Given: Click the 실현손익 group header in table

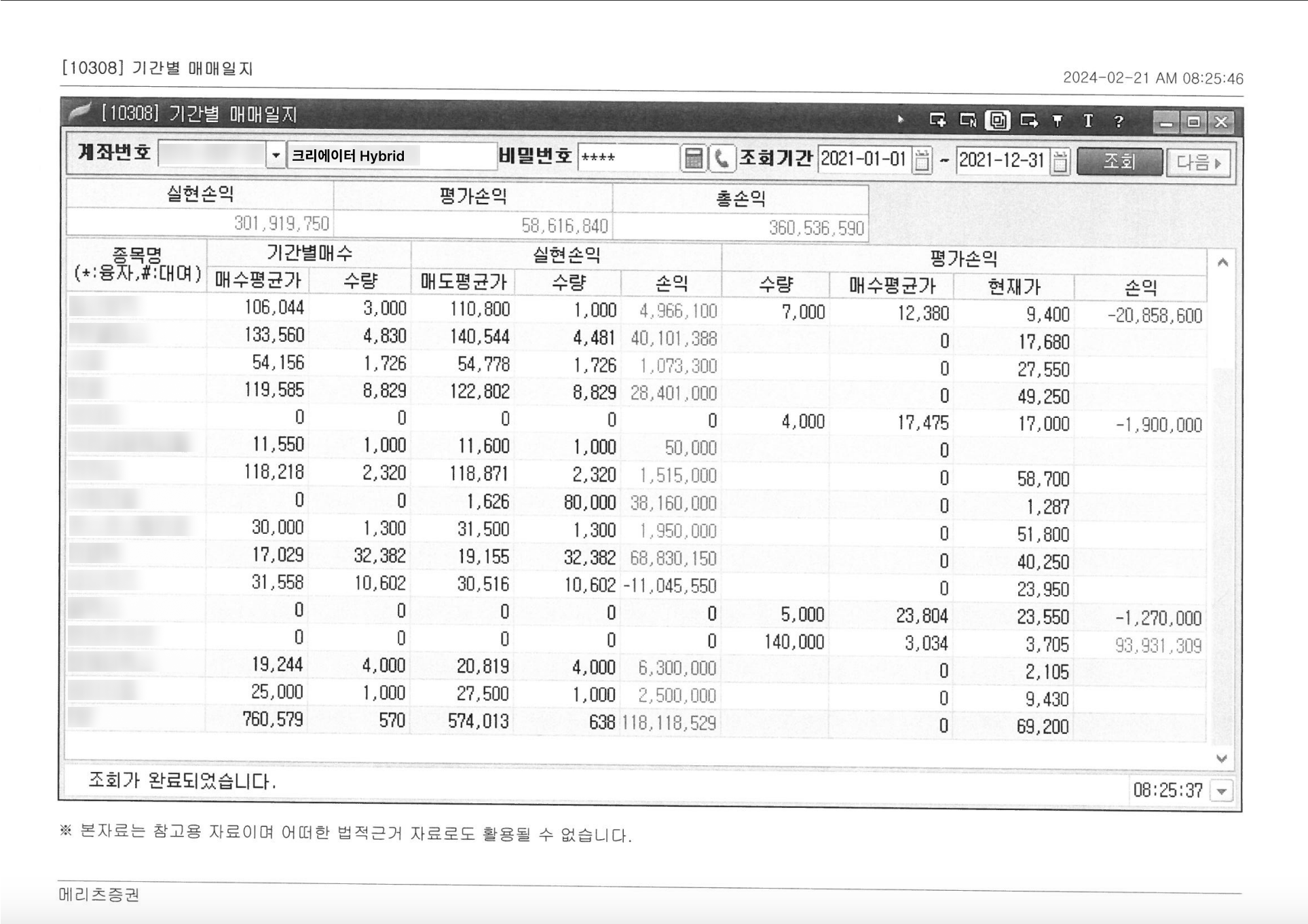Looking at the screenshot, I should click(566, 255).
